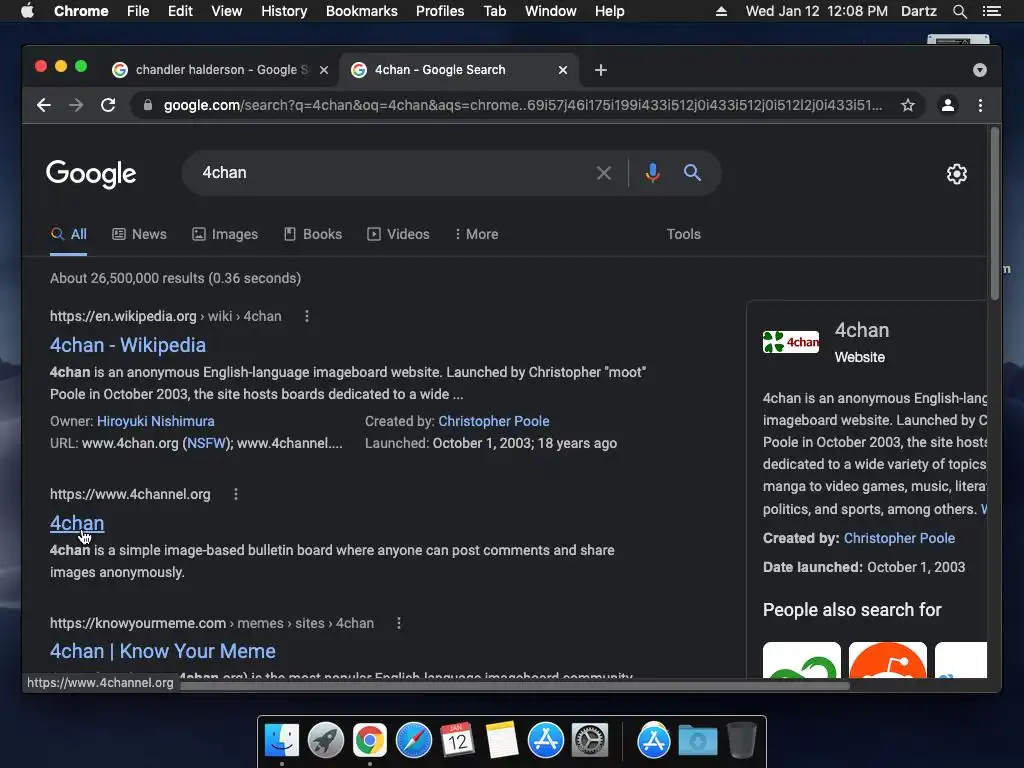Open System Preferences from the Dock

click(590, 741)
